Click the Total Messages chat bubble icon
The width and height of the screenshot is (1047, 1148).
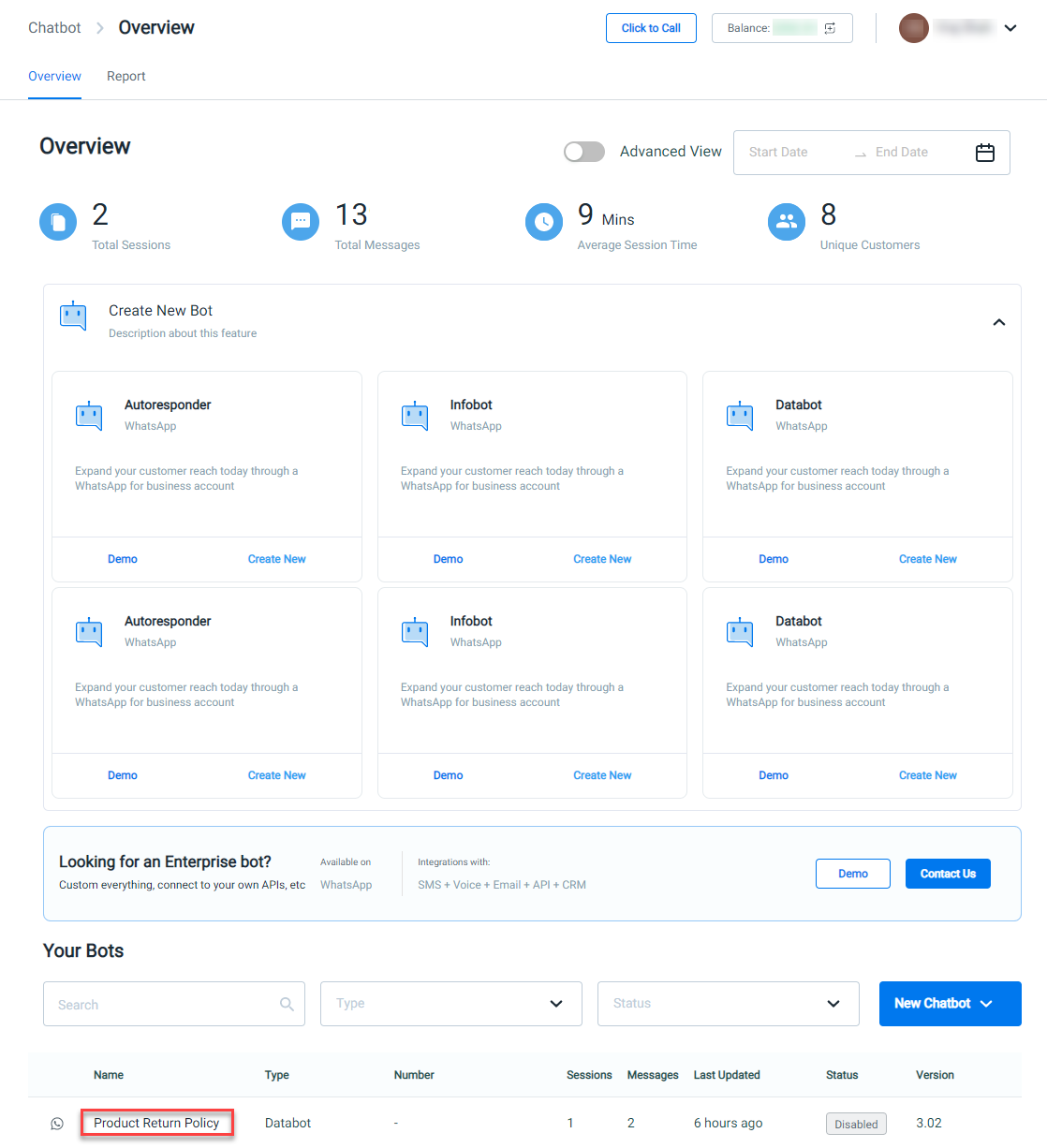tap(301, 222)
